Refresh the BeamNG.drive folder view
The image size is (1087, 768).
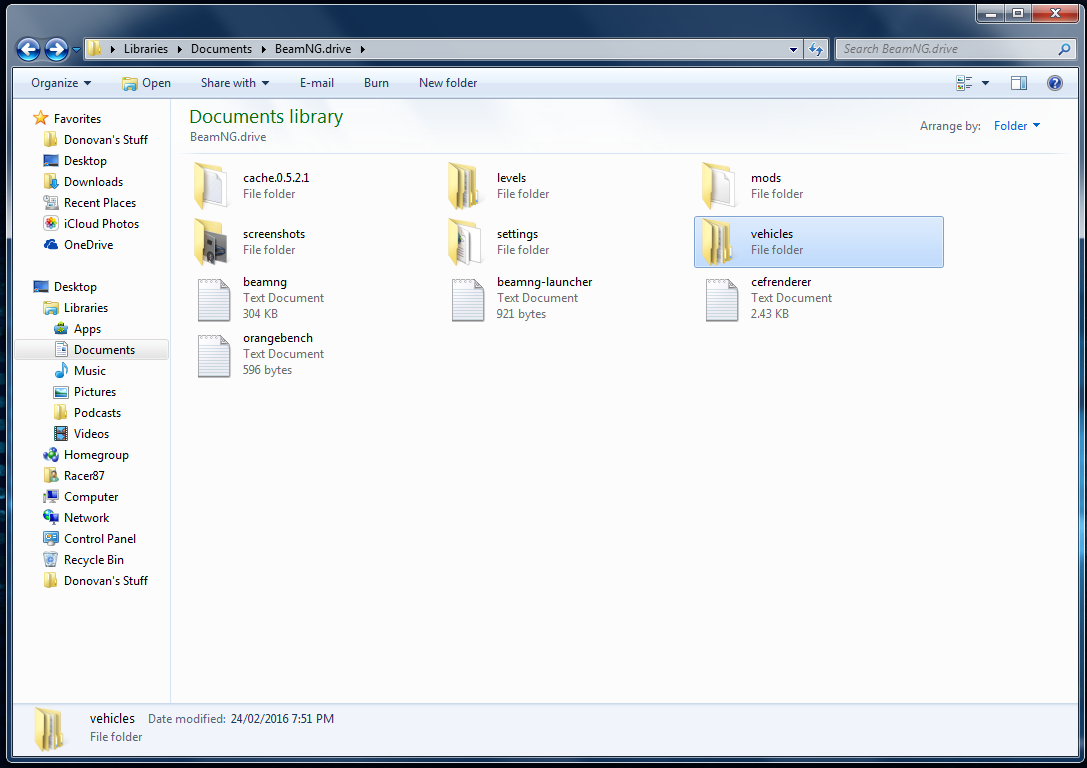tap(816, 49)
